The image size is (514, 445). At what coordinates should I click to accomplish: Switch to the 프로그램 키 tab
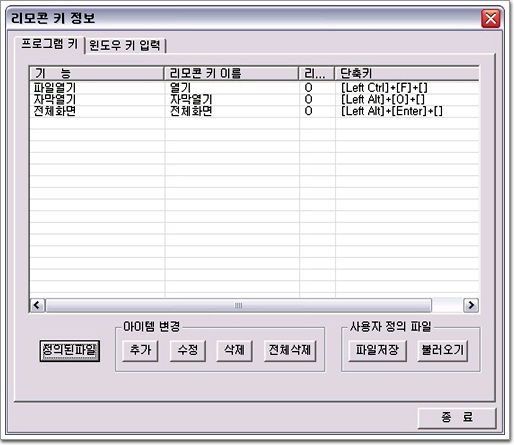pyautogui.click(x=49, y=44)
